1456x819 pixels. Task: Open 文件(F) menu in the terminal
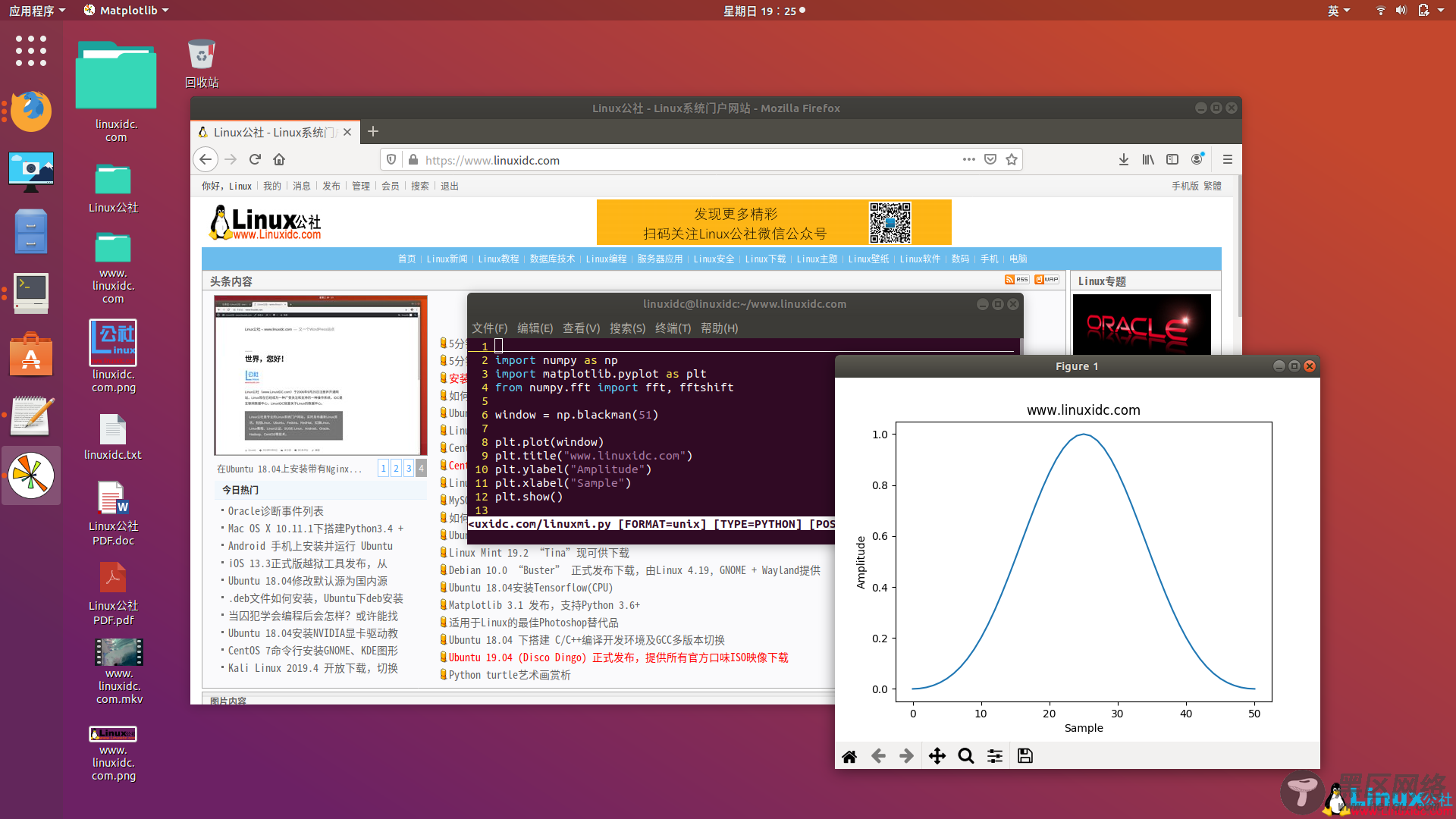(490, 328)
